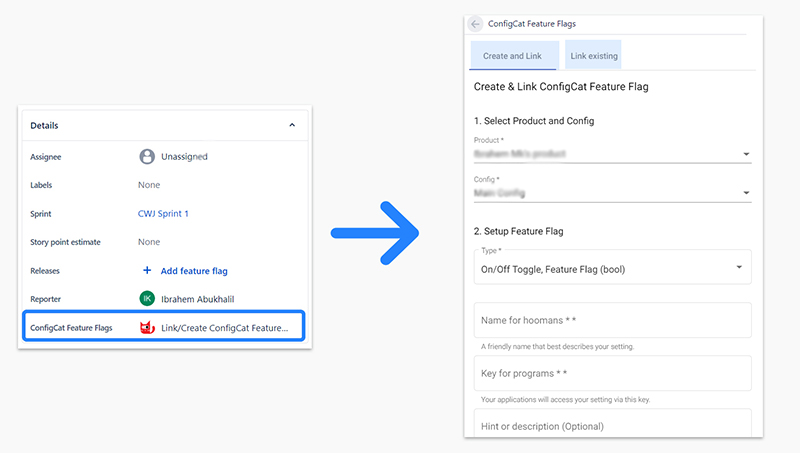Click the Unassigned avatar icon
The width and height of the screenshot is (800, 453).
pos(147,157)
